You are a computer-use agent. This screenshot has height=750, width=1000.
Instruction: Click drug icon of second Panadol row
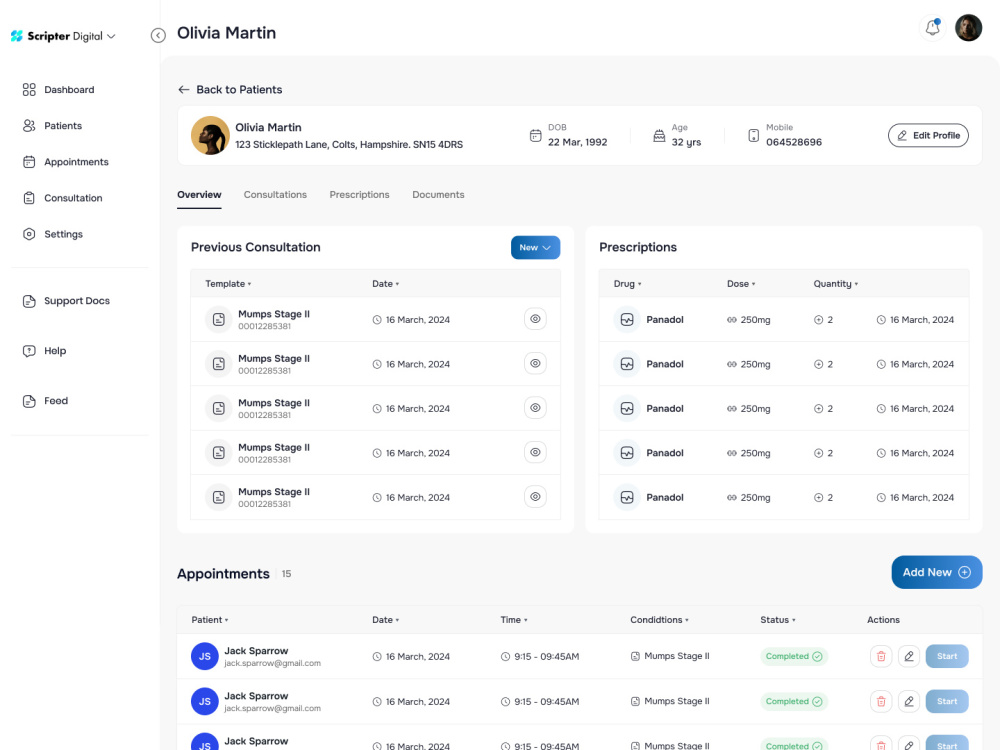tap(627, 364)
